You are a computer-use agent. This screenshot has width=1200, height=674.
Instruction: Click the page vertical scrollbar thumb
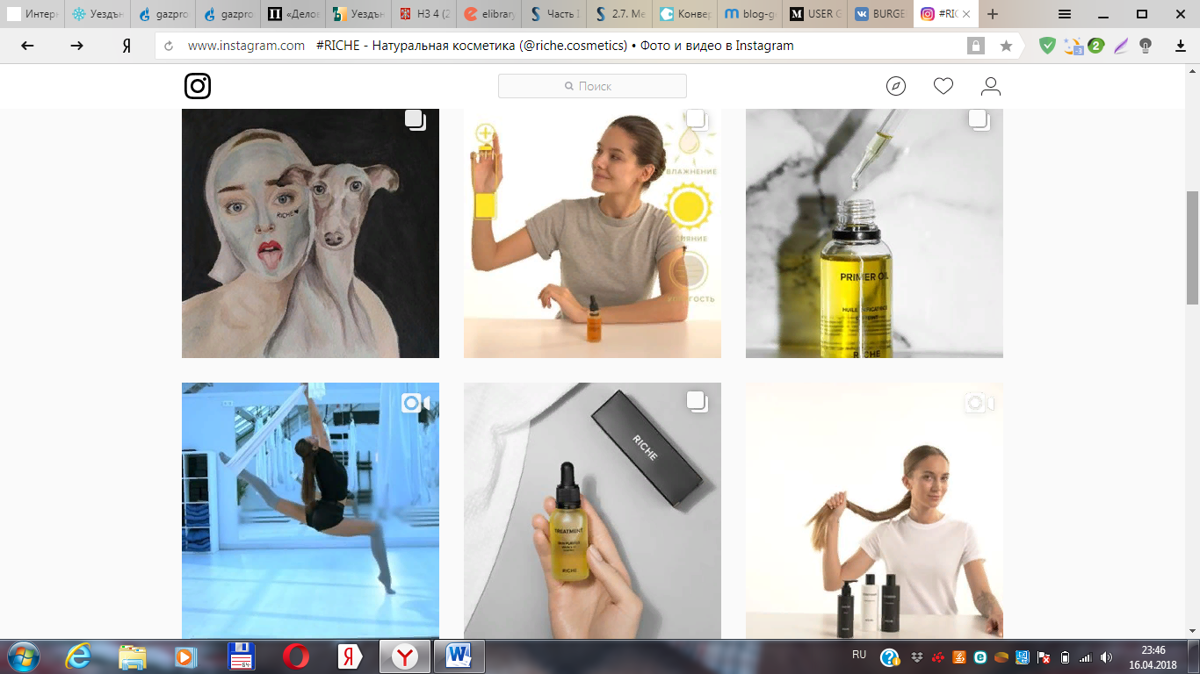pyautogui.click(x=1191, y=247)
